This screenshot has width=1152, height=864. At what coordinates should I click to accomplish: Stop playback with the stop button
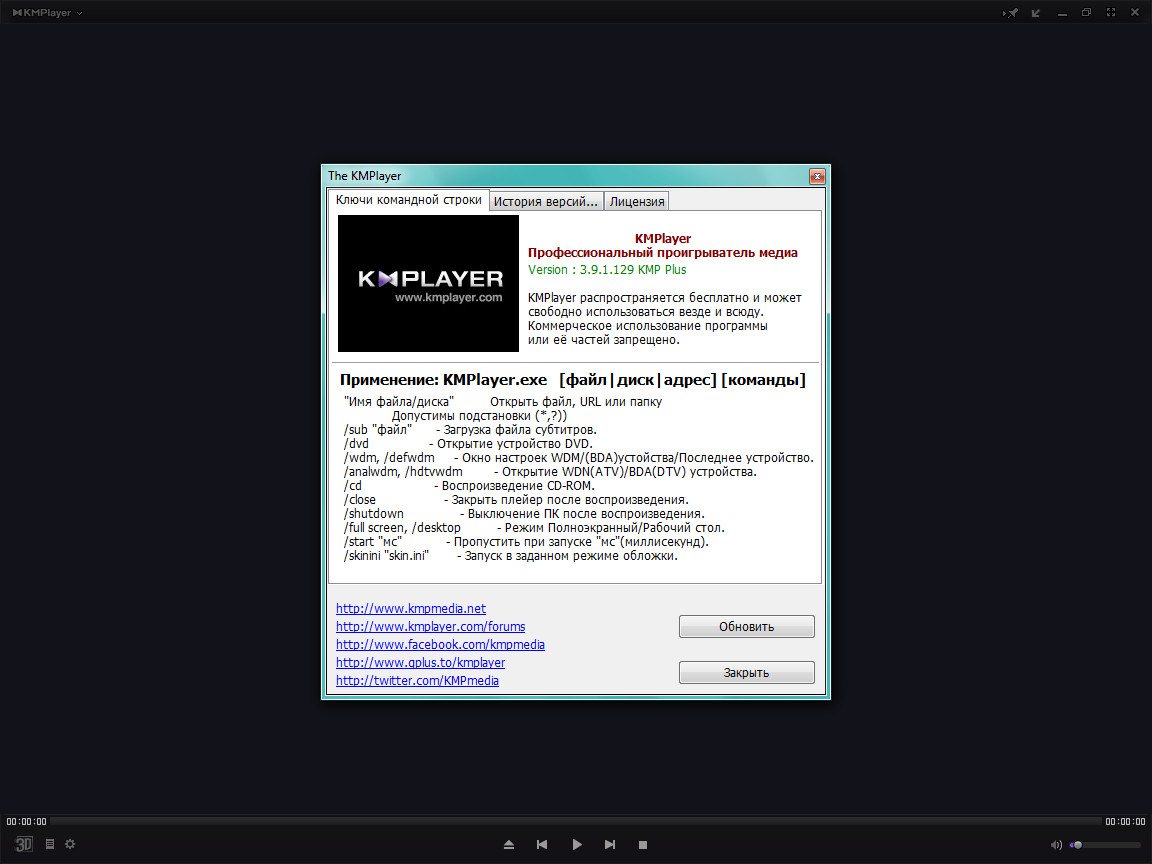643,845
